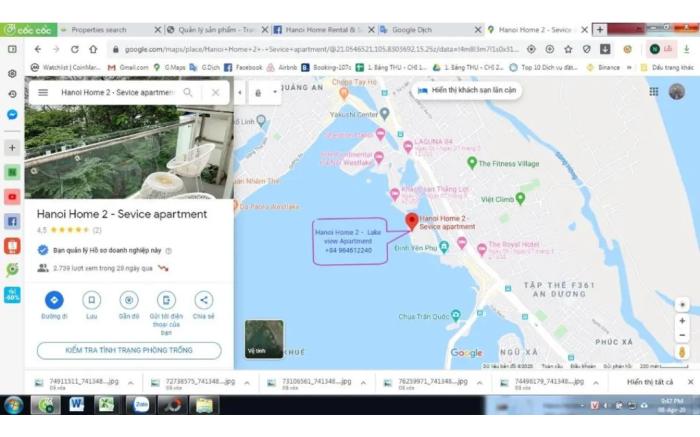The width and height of the screenshot is (700, 437).
Task: Open the Google apps grid icon
Action: click(654, 92)
